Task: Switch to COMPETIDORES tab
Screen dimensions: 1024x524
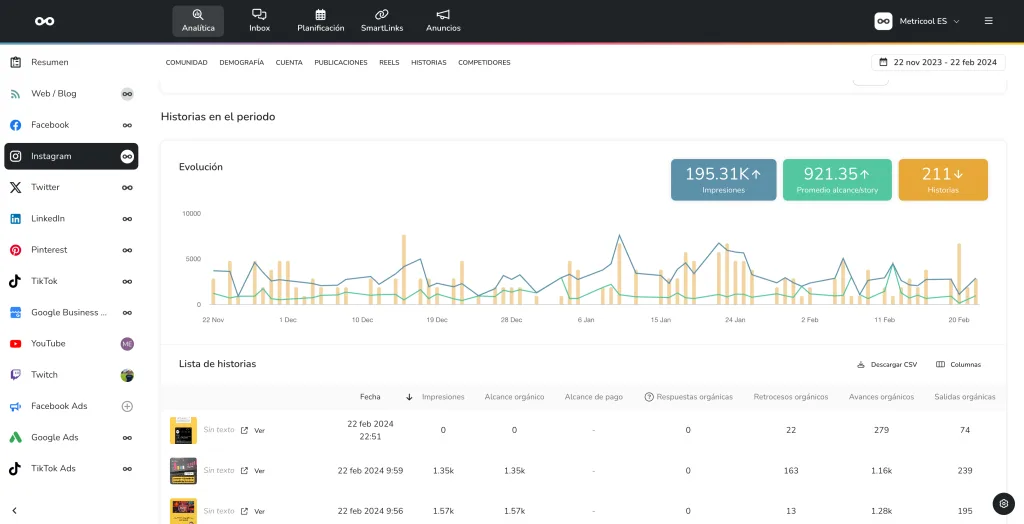Action: [x=484, y=63]
